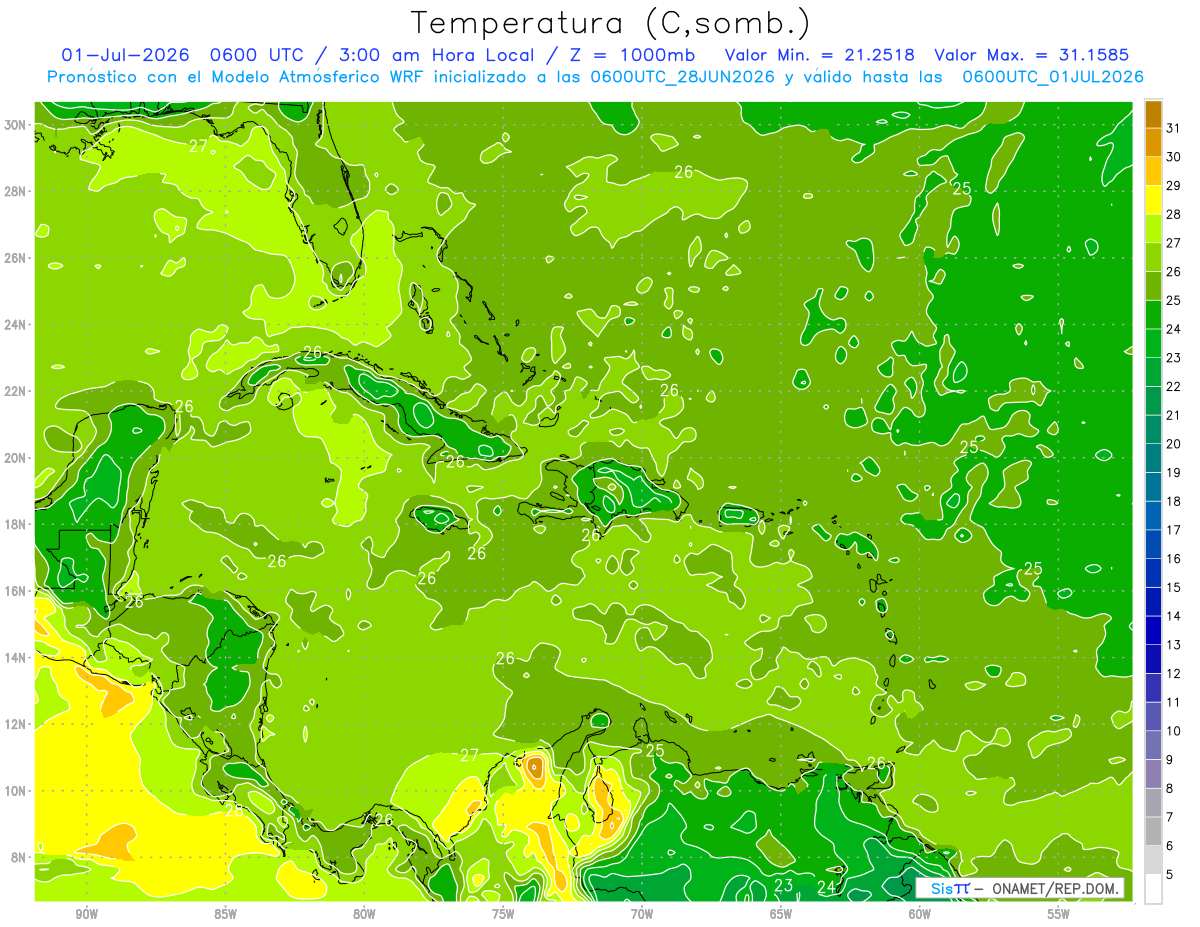Viewport: 1200px width, 927px height.
Task: Click the contour label 24 near map bottom
Action: tap(826, 887)
